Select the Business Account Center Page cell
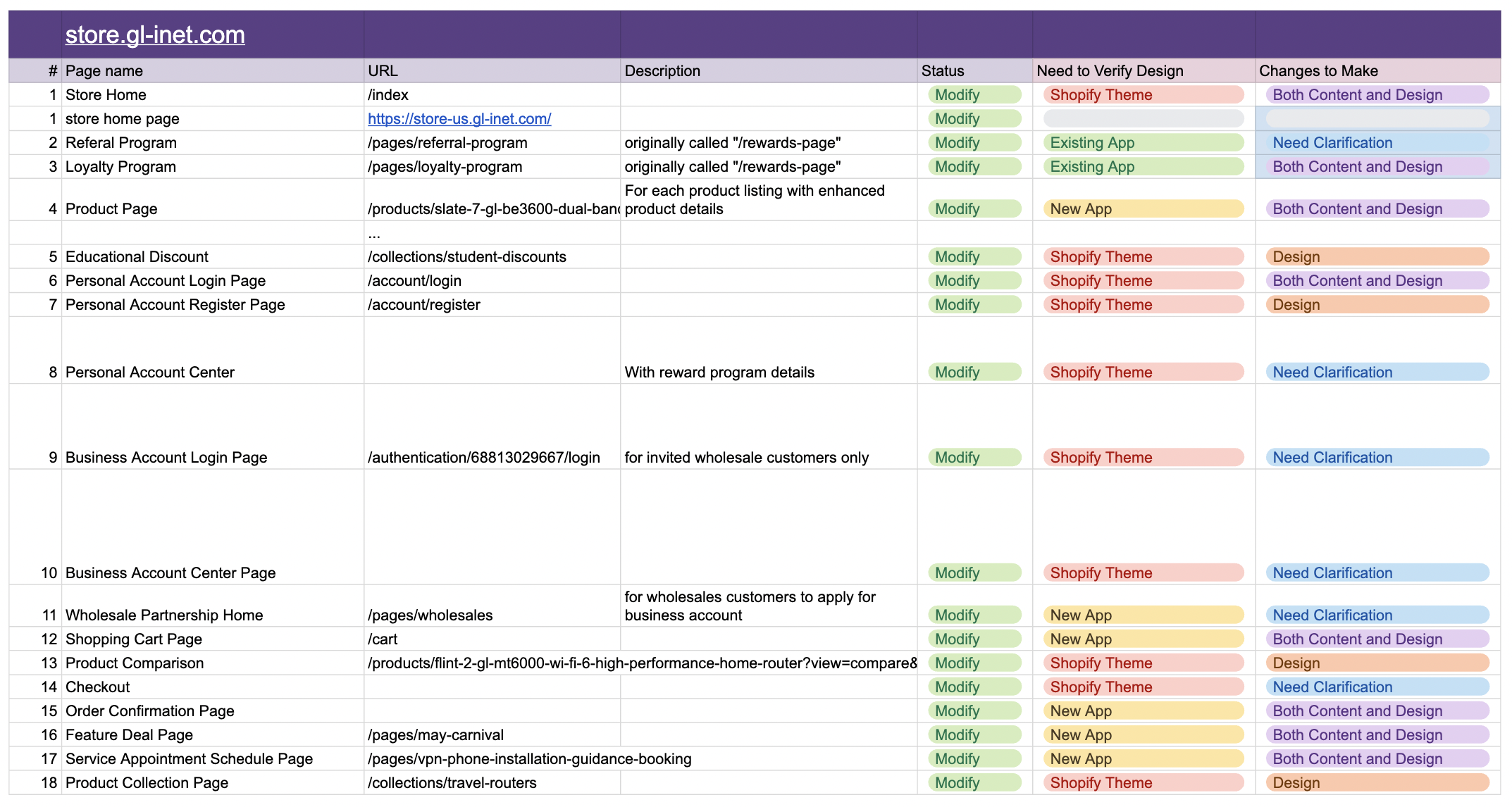Viewport: 1512px width, 807px height. tap(213, 527)
